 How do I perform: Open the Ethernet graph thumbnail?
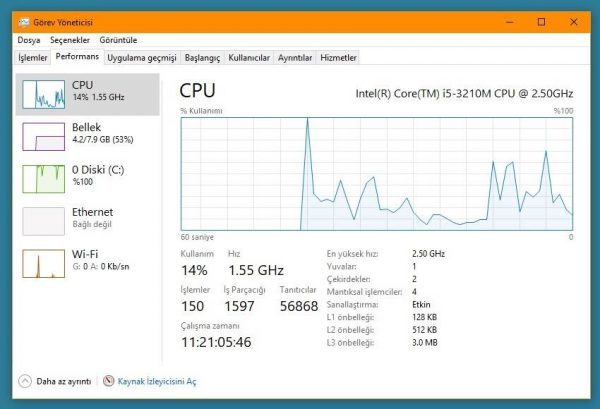click(44, 221)
